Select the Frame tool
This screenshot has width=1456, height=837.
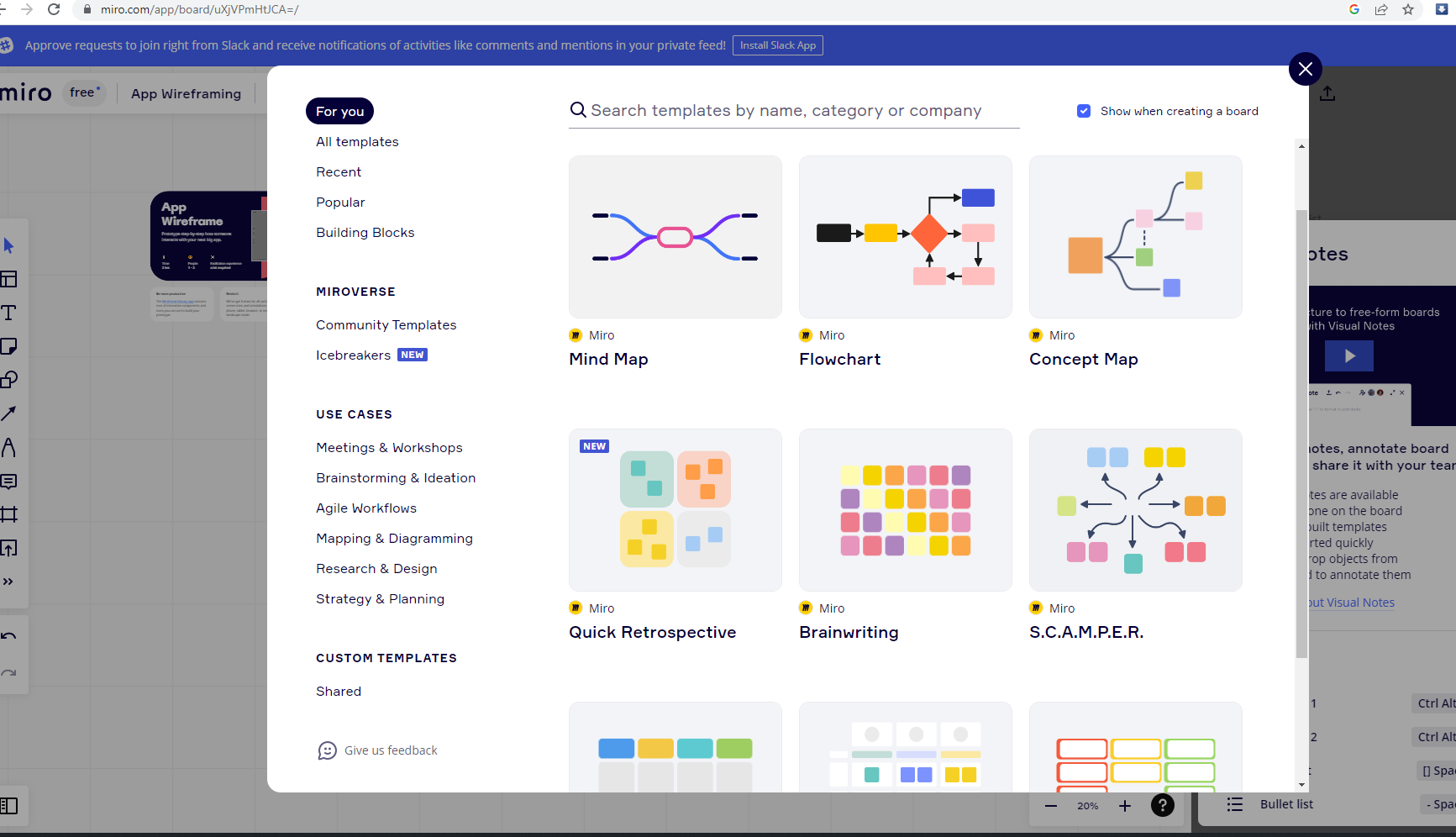click(x=8, y=514)
